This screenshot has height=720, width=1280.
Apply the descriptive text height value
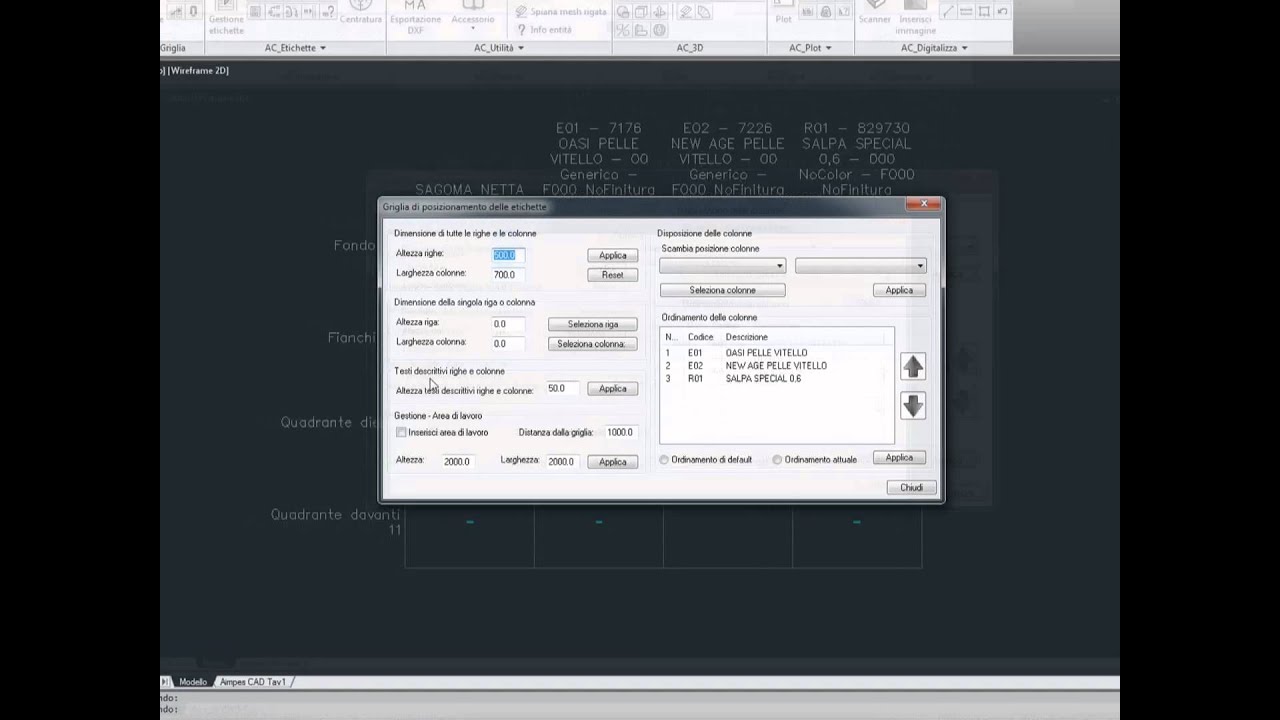click(x=612, y=389)
